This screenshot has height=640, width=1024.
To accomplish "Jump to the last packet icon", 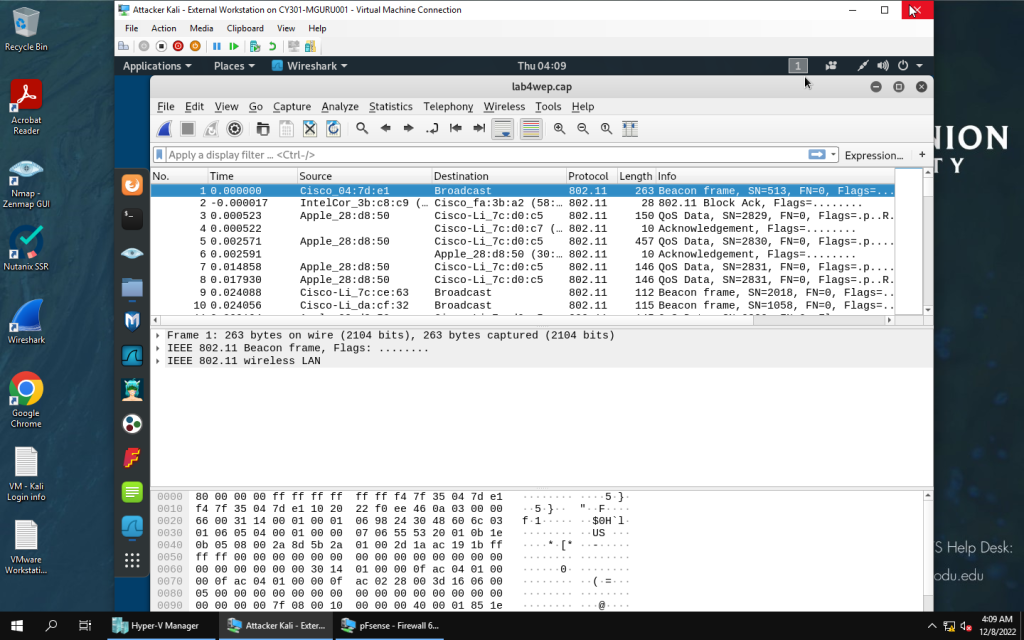I will (479, 129).
